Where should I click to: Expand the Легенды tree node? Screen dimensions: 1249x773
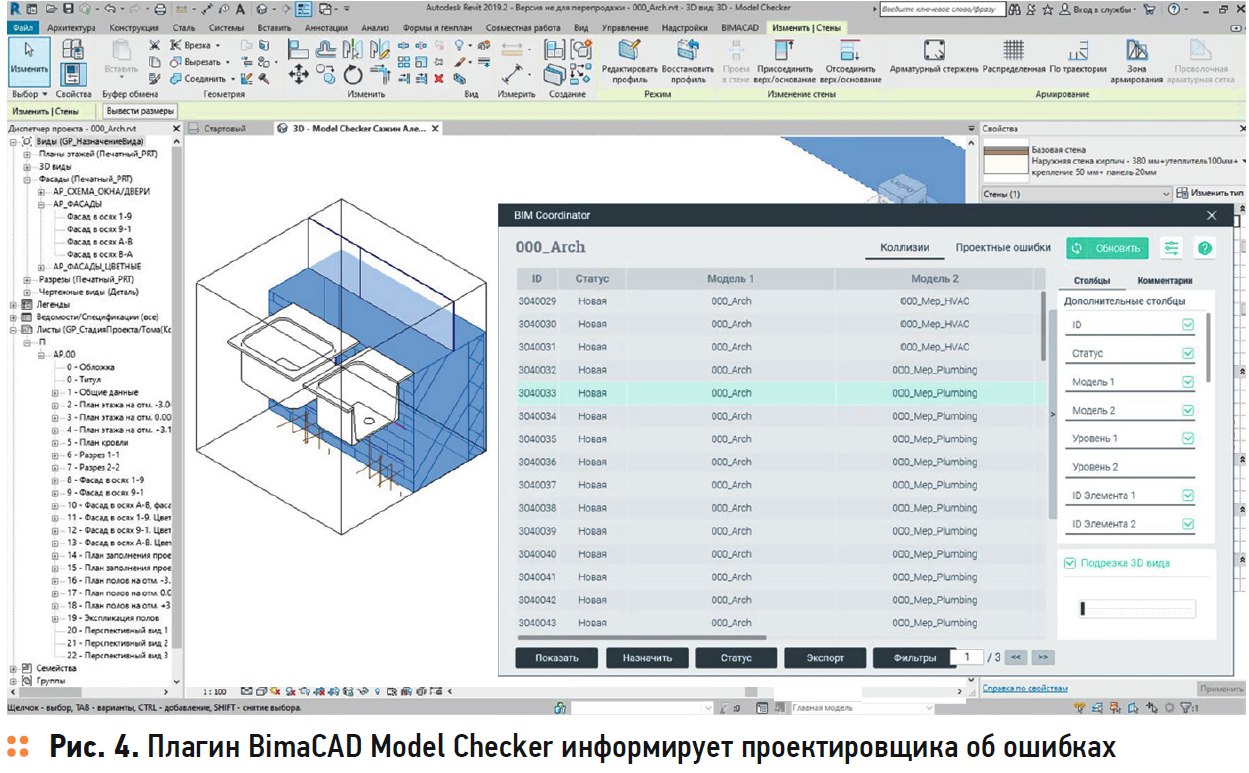point(14,304)
